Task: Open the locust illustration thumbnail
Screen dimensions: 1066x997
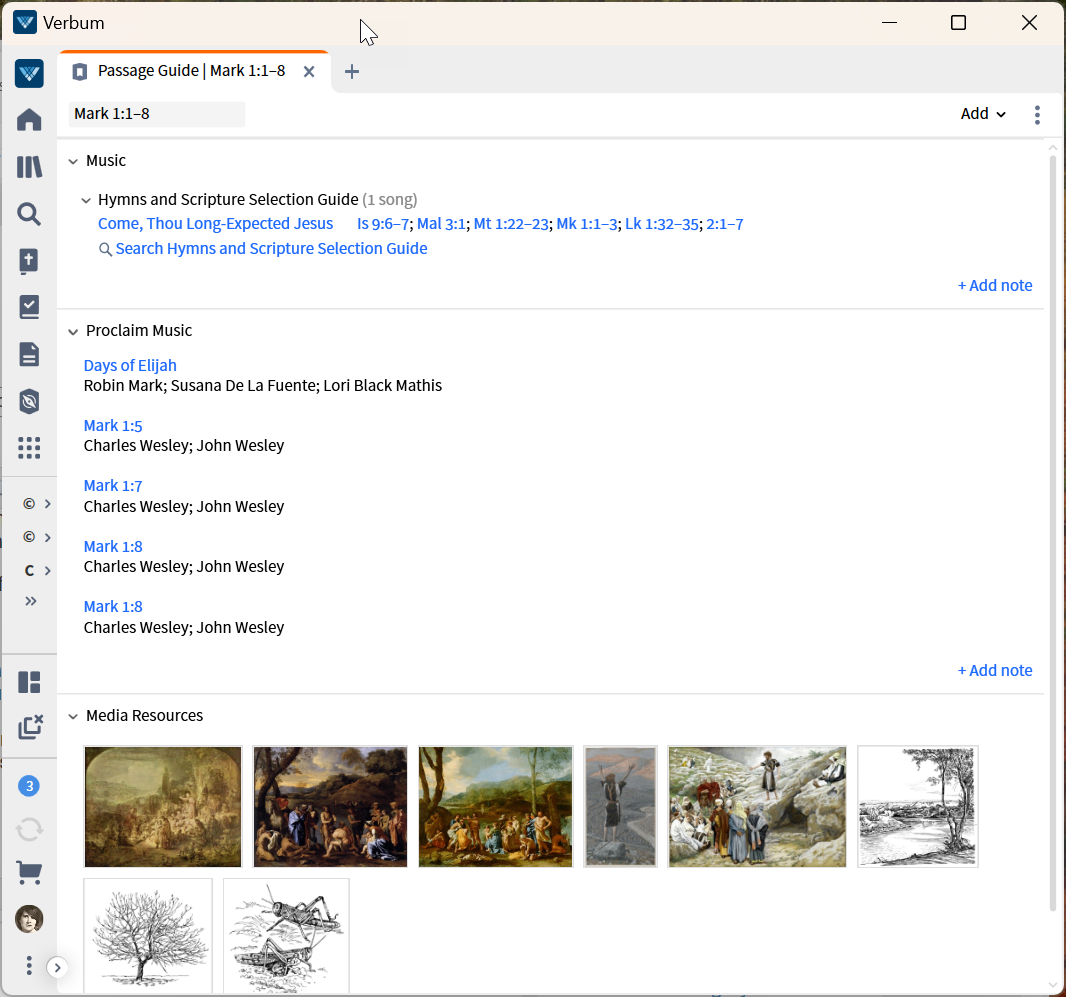Action: click(x=286, y=936)
